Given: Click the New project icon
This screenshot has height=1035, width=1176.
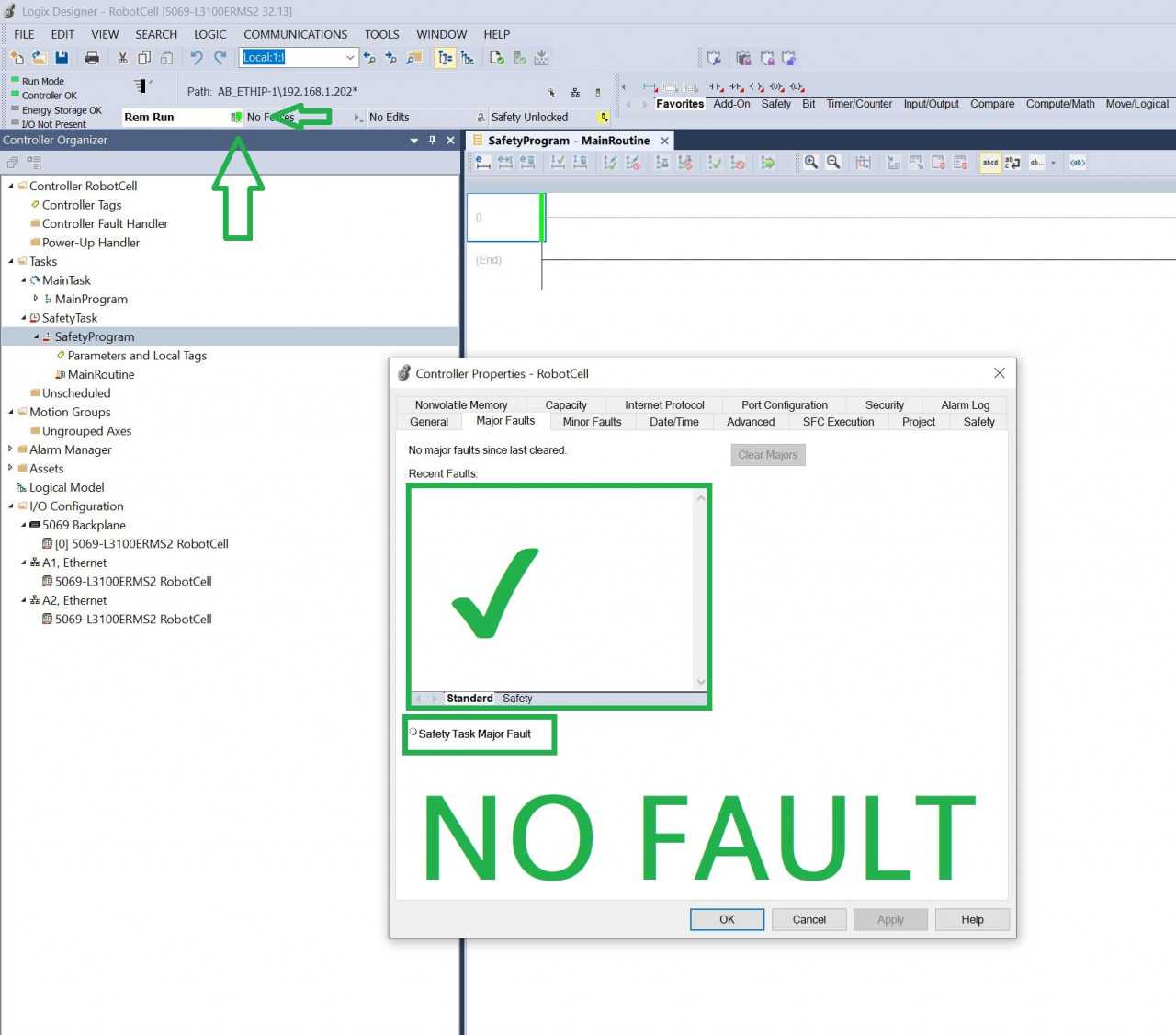Looking at the screenshot, I should [x=17, y=58].
